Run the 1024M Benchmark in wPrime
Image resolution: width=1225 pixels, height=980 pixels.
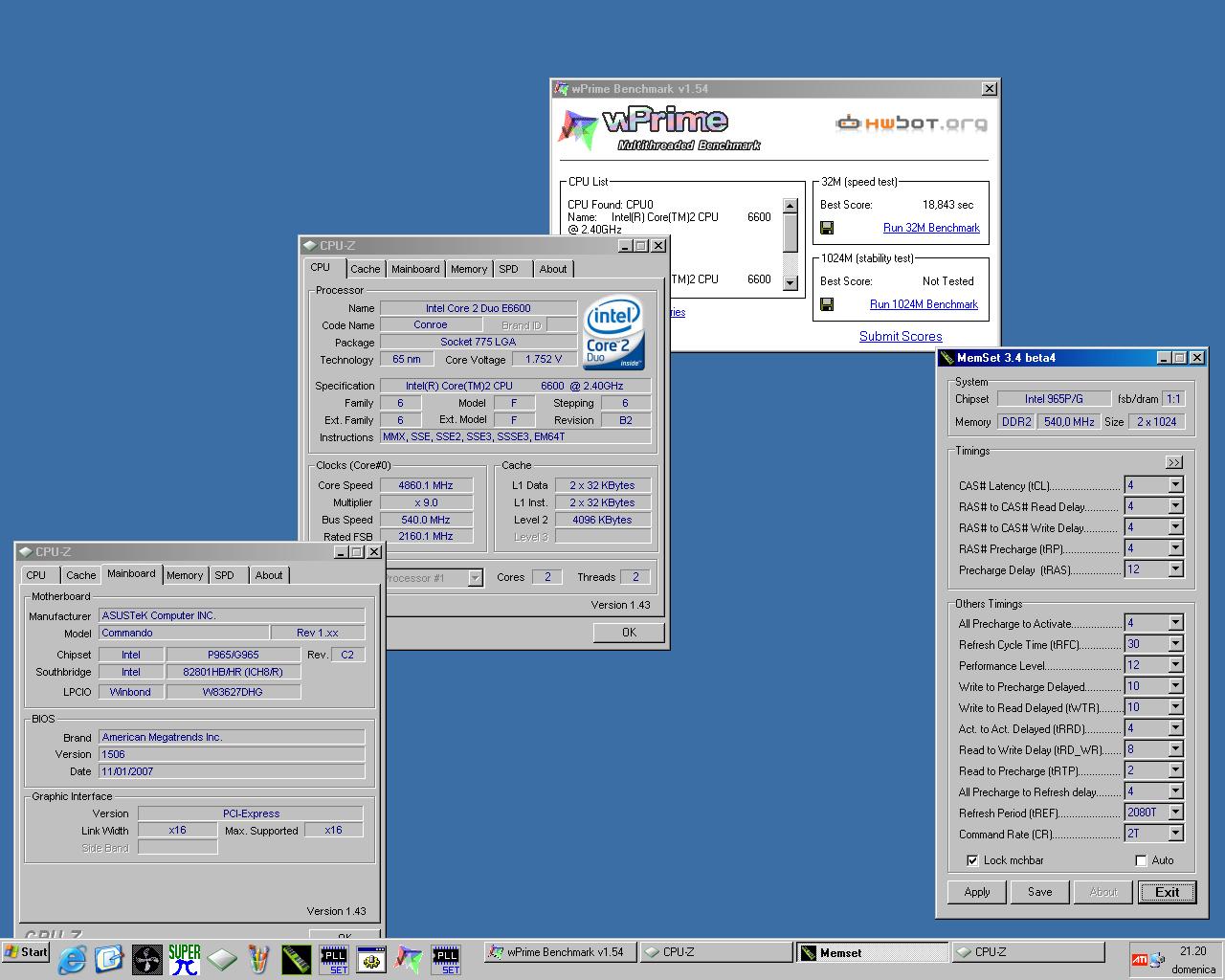click(x=924, y=304)
